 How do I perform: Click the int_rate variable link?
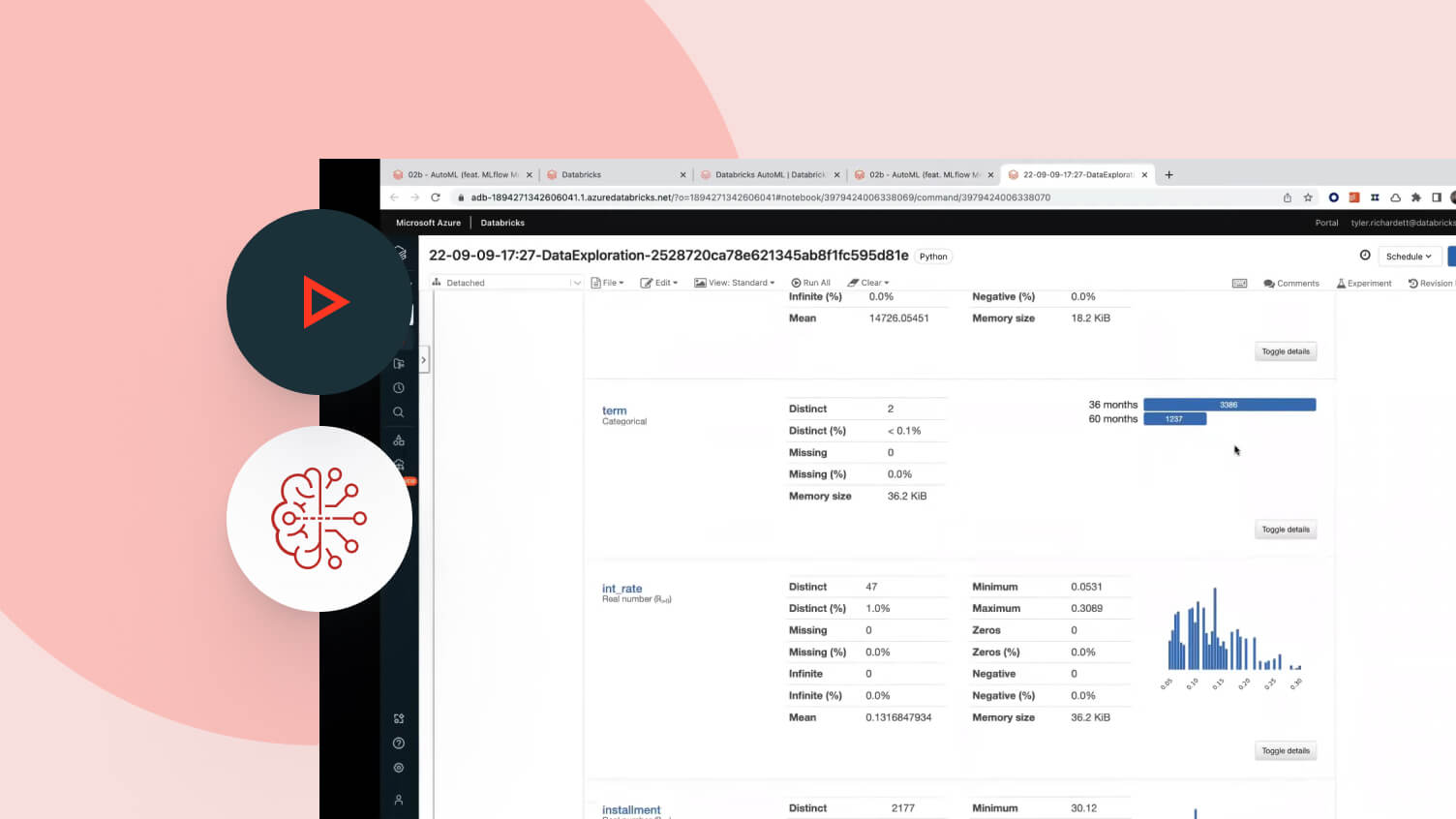click(622, 589)
